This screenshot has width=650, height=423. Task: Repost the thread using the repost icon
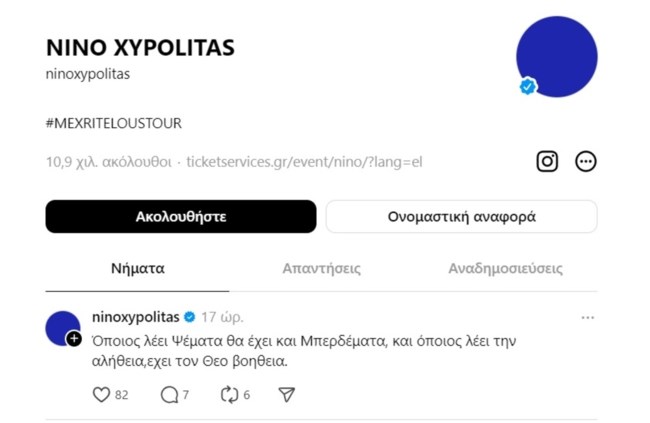[229, 395]
